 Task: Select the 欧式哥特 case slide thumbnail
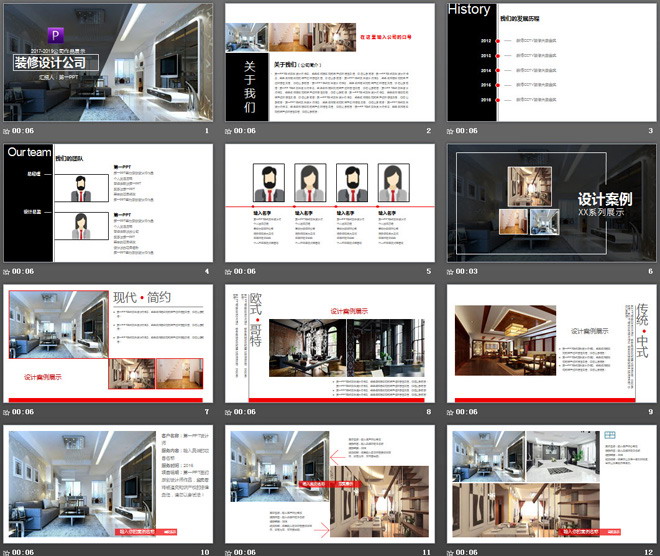(329, 344)
